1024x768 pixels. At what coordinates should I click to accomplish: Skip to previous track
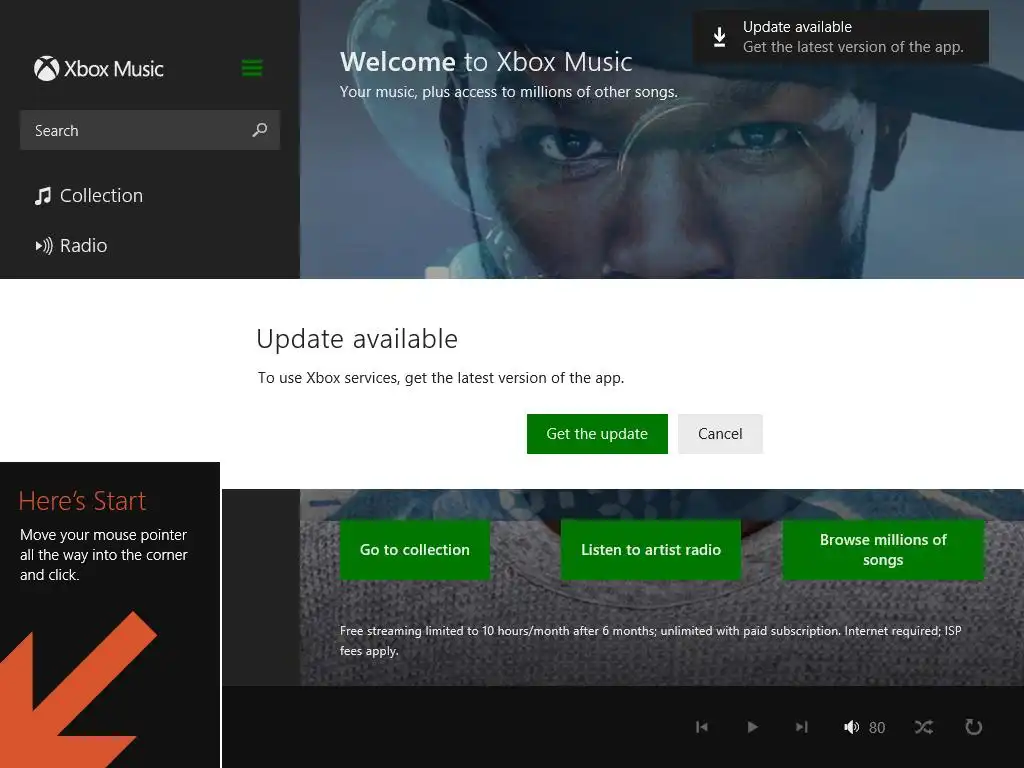[702, 727]
